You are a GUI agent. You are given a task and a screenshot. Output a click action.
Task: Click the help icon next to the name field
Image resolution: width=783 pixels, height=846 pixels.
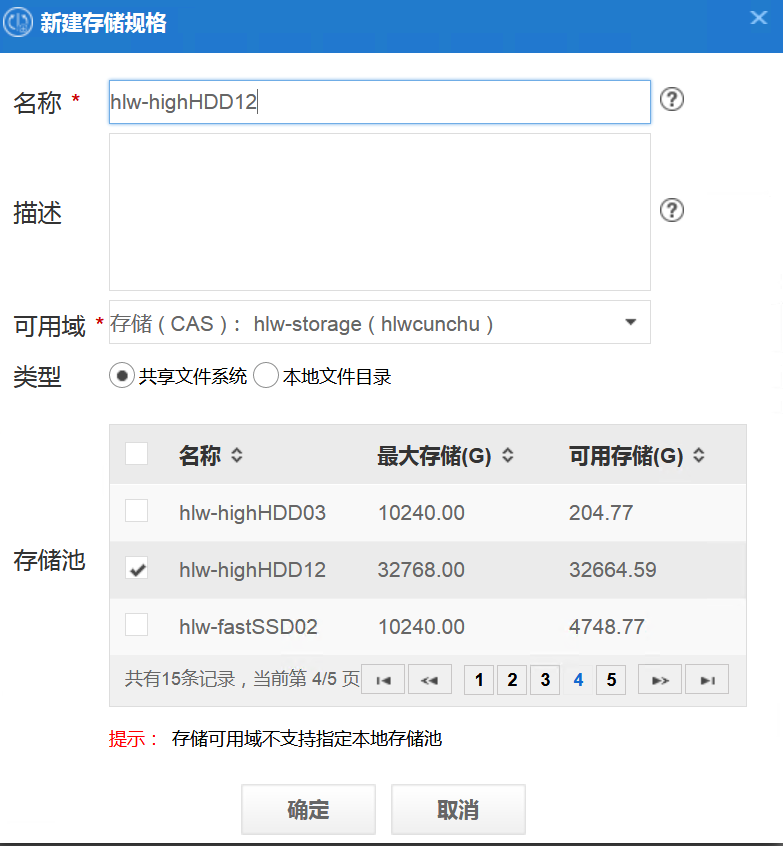coord(672,100)
